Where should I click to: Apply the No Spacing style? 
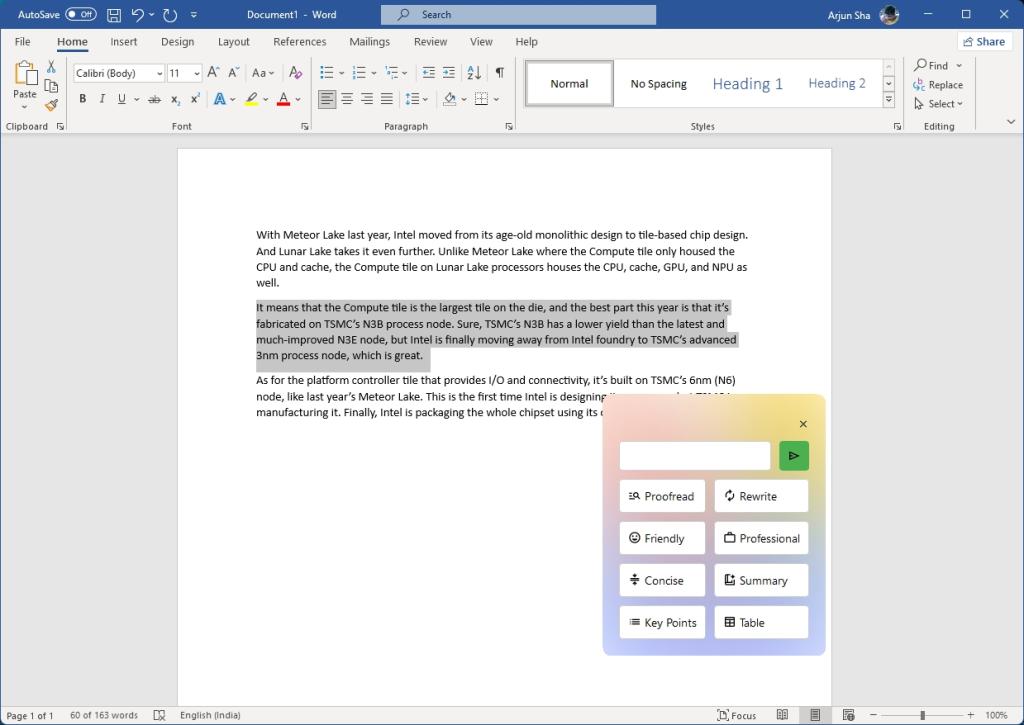[x=658, y=84]
